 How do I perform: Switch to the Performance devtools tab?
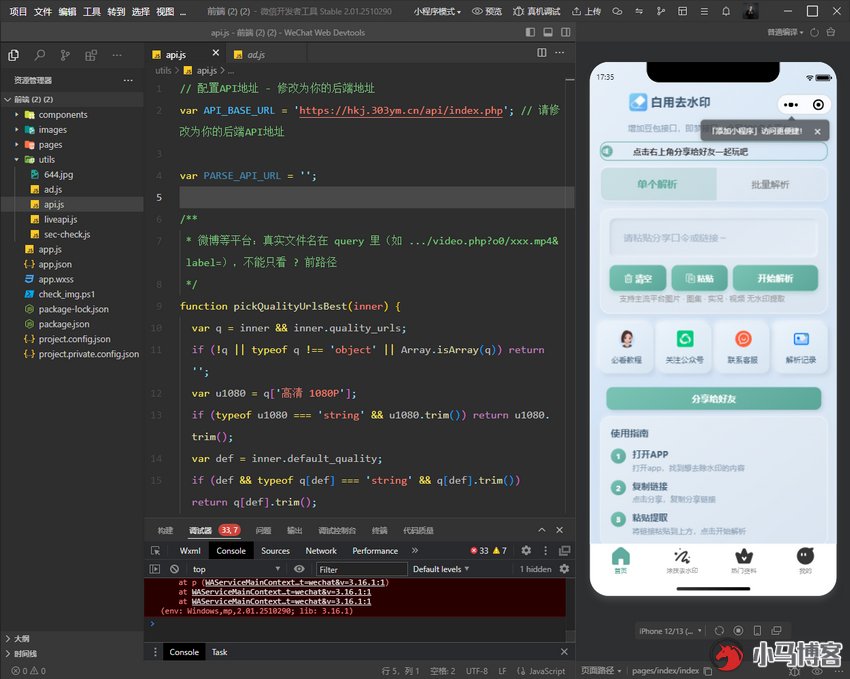point(375,551)
